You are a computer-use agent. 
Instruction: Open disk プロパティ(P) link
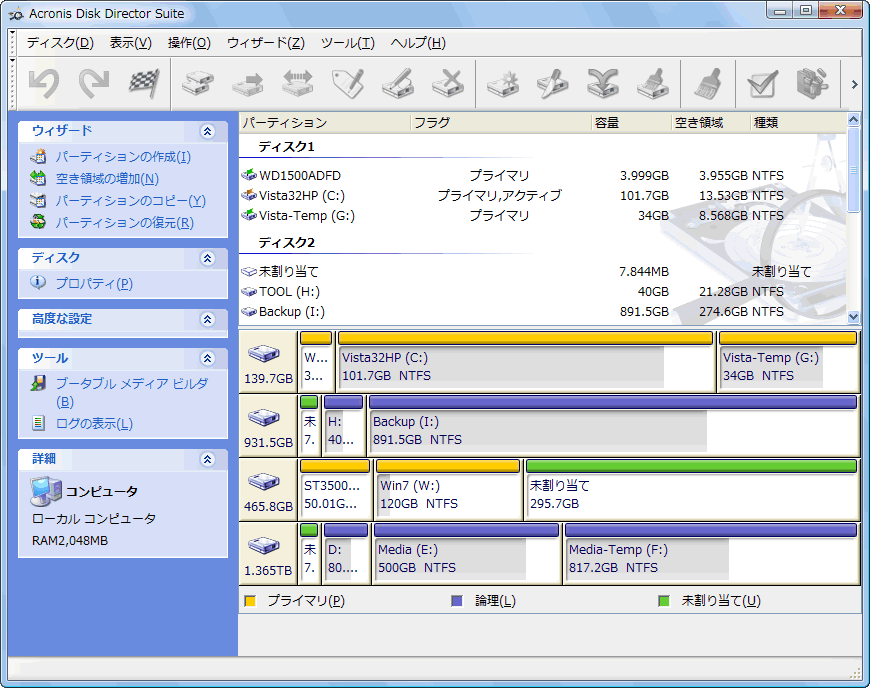click(x=94, y=284)
